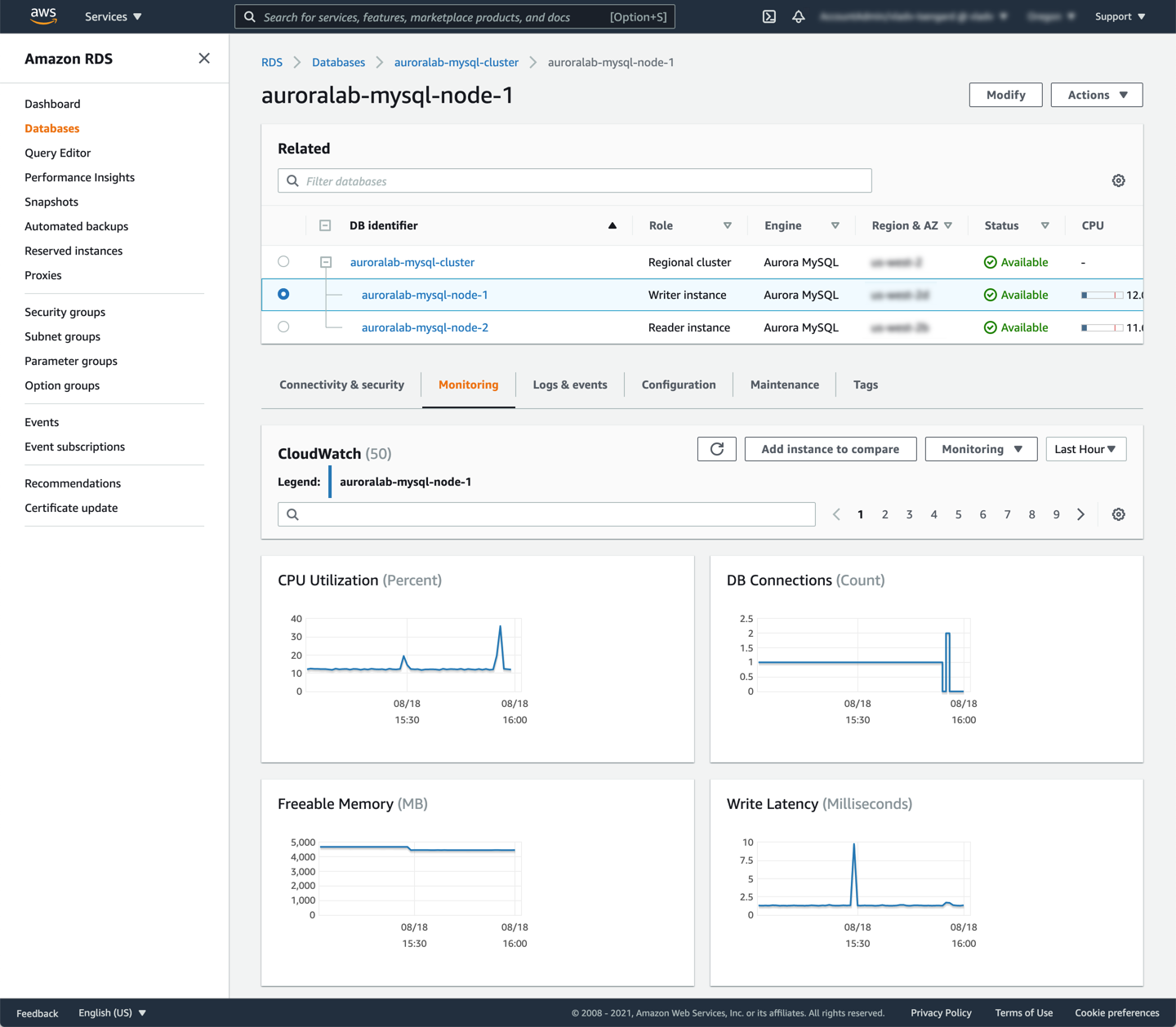This screenshot has width=1176, height=1027.
Task: Open AWS CloudShell icon in top bar
Action: pos(768,16)
